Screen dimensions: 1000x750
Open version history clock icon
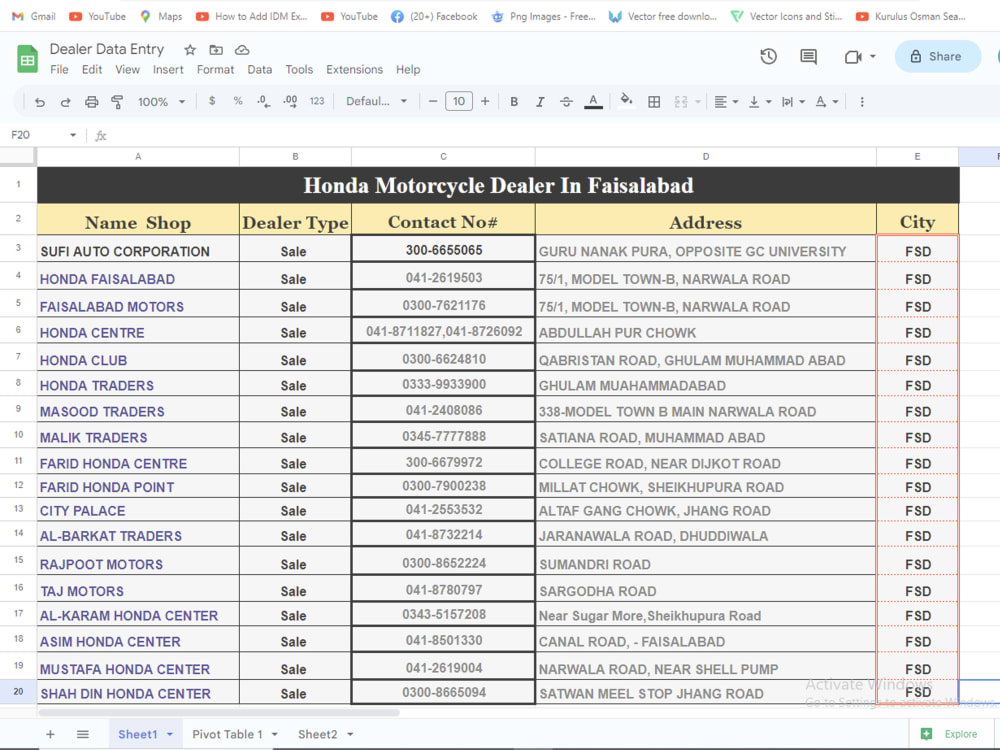768,57
